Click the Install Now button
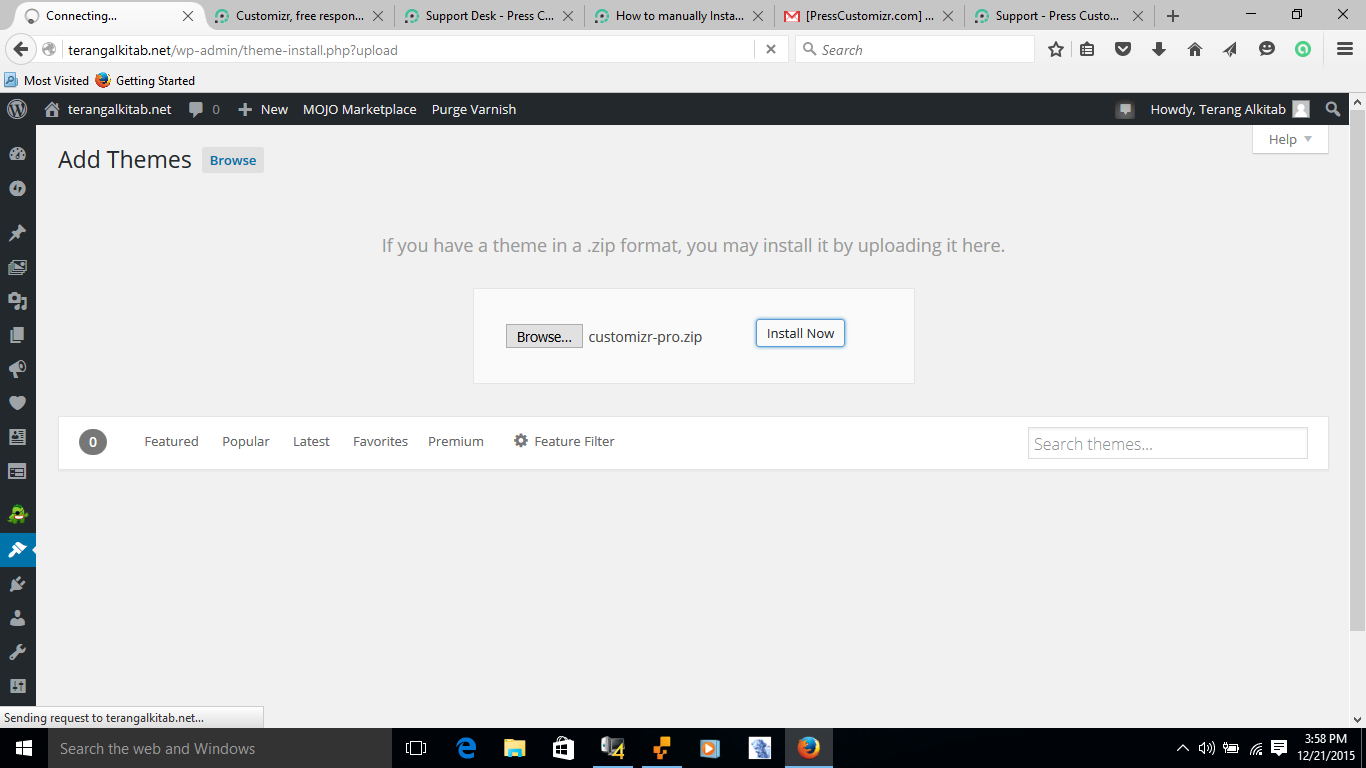Image resolution: width=1366 pixels, height=768 pixels. 800,334
